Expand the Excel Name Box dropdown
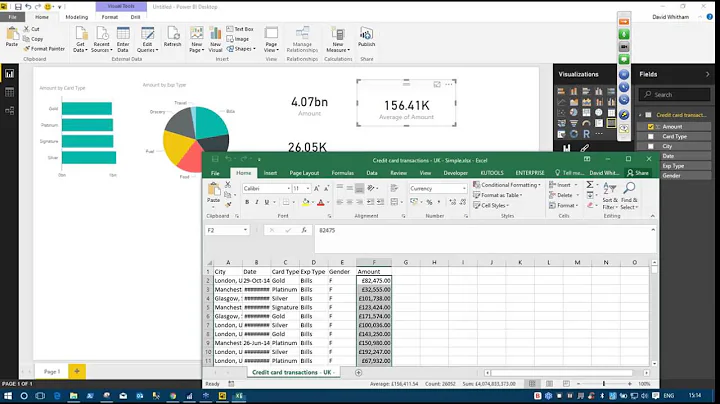Viewport: 720px width, 404px height. click(x=245, y=230)
